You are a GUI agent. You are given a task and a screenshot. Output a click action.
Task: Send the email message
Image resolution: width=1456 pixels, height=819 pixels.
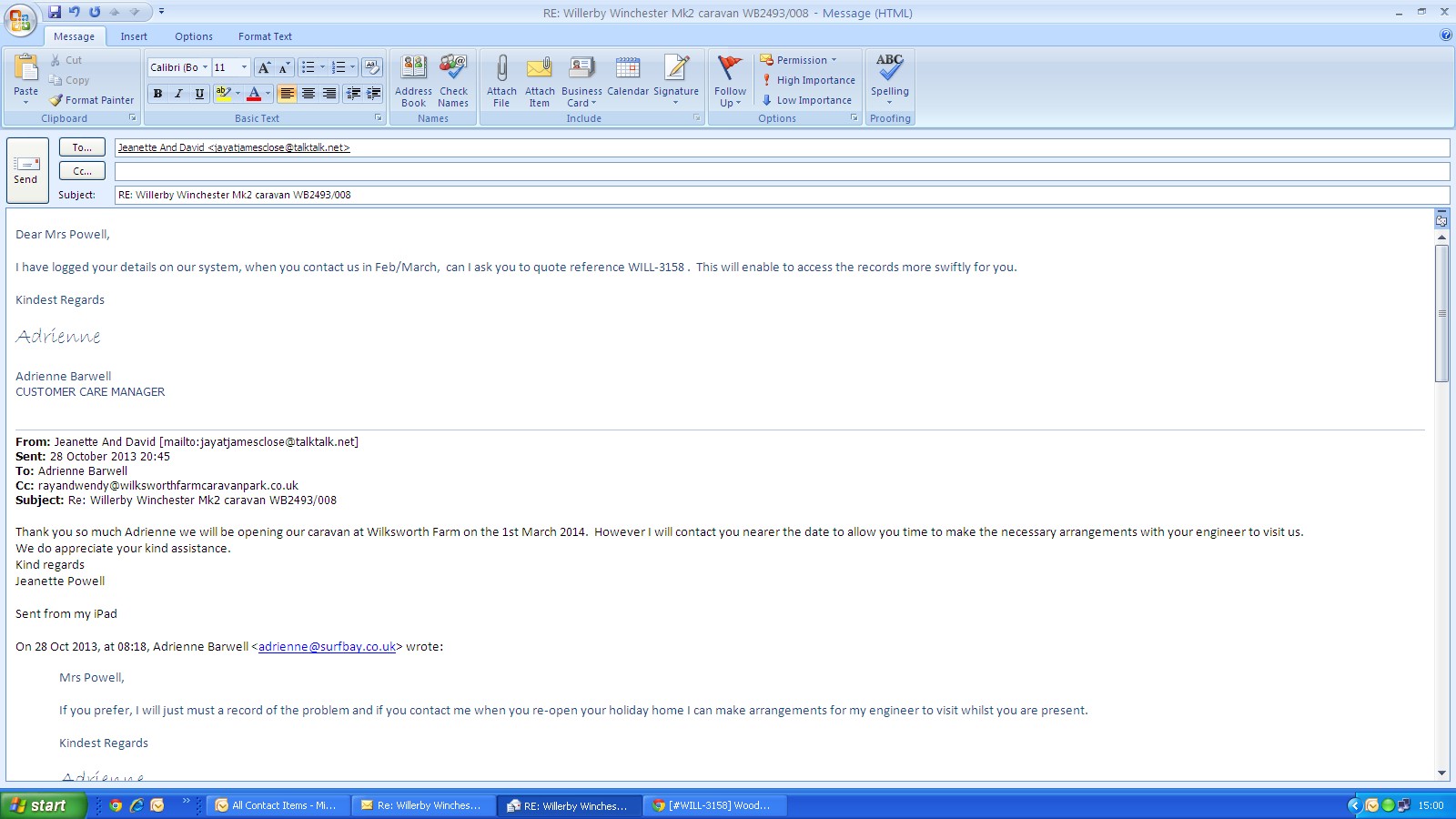pos(25,170)
